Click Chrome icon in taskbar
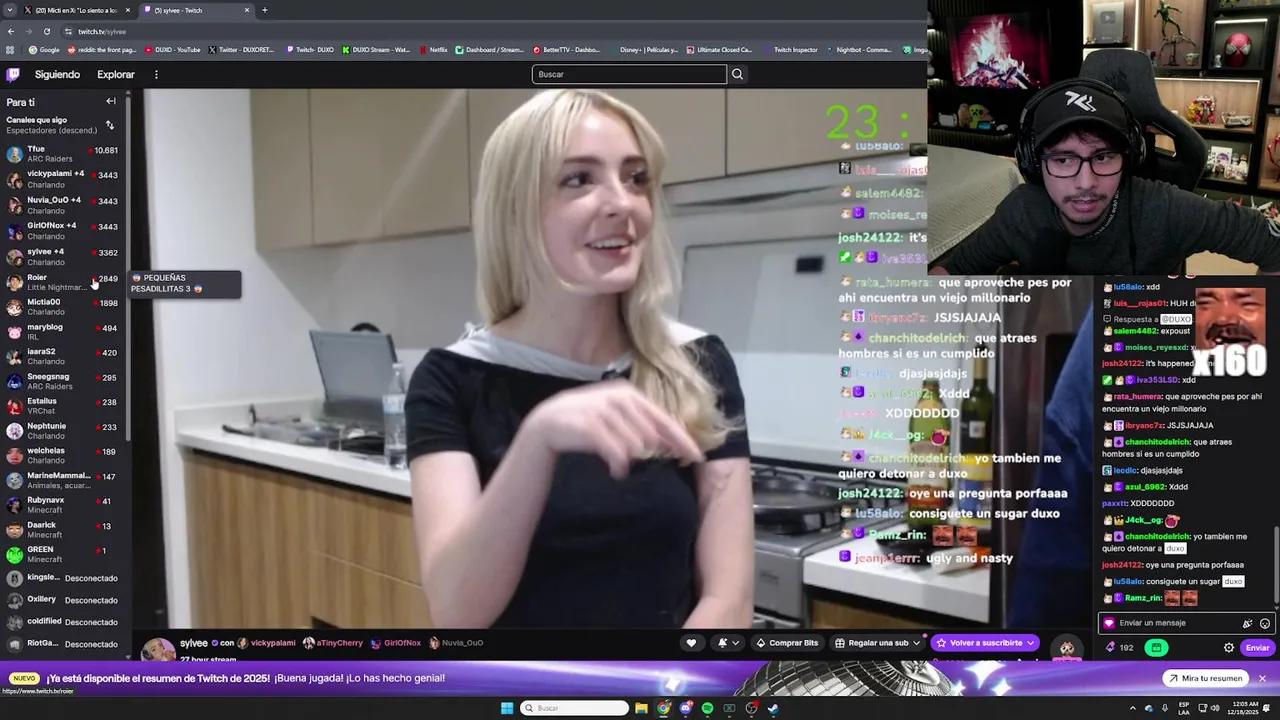 [663, 708]
